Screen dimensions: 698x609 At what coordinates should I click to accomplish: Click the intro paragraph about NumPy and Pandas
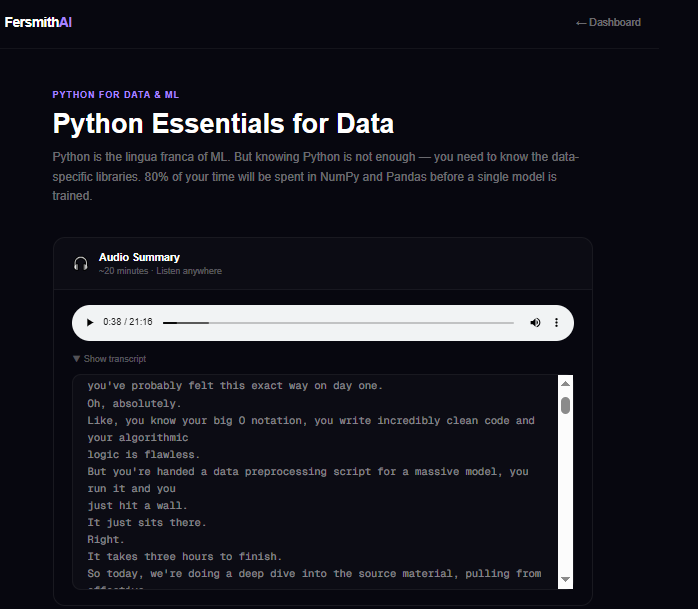pos(316,176)
